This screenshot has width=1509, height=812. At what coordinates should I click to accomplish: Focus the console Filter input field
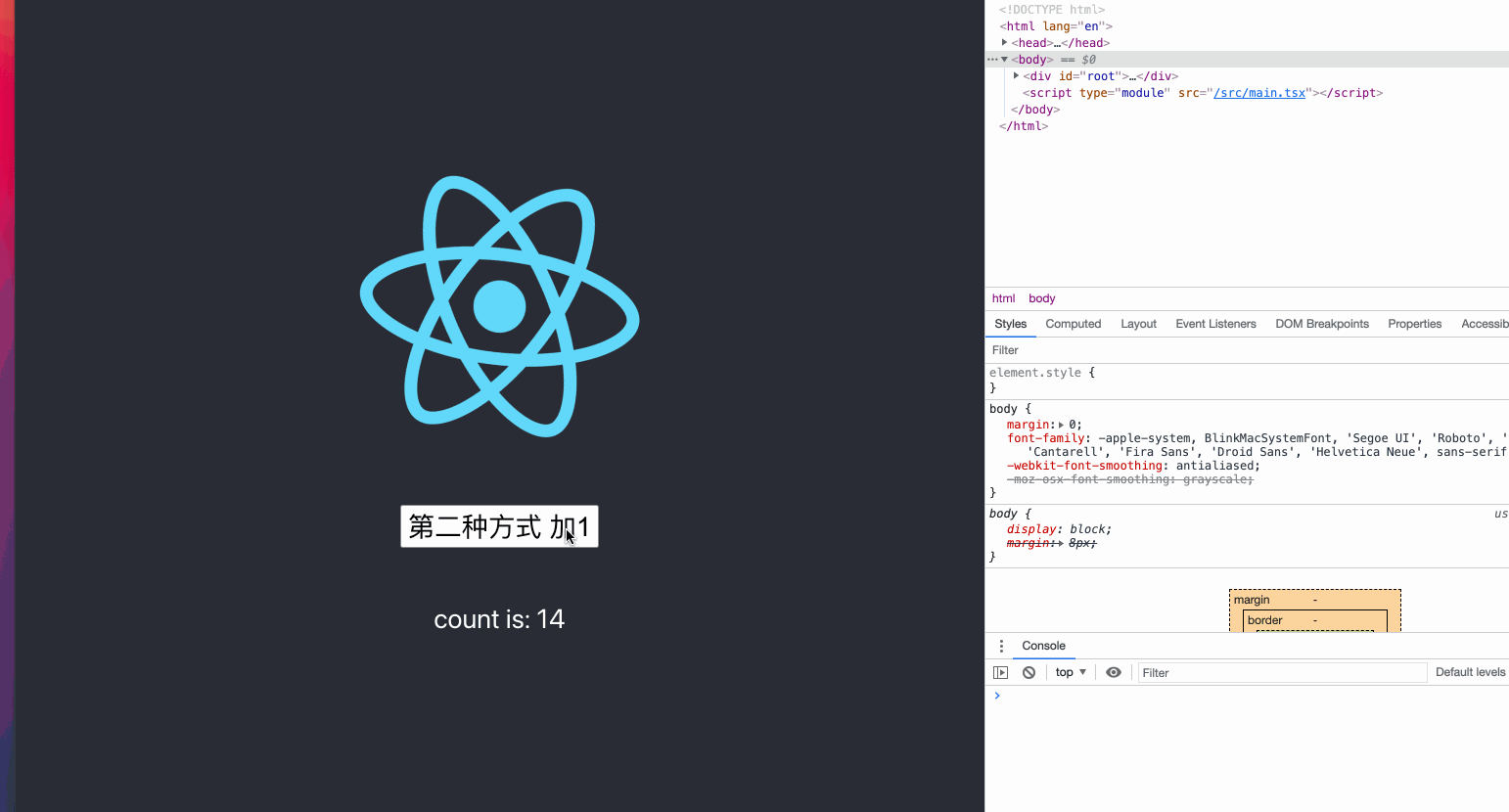point(1282,673)
